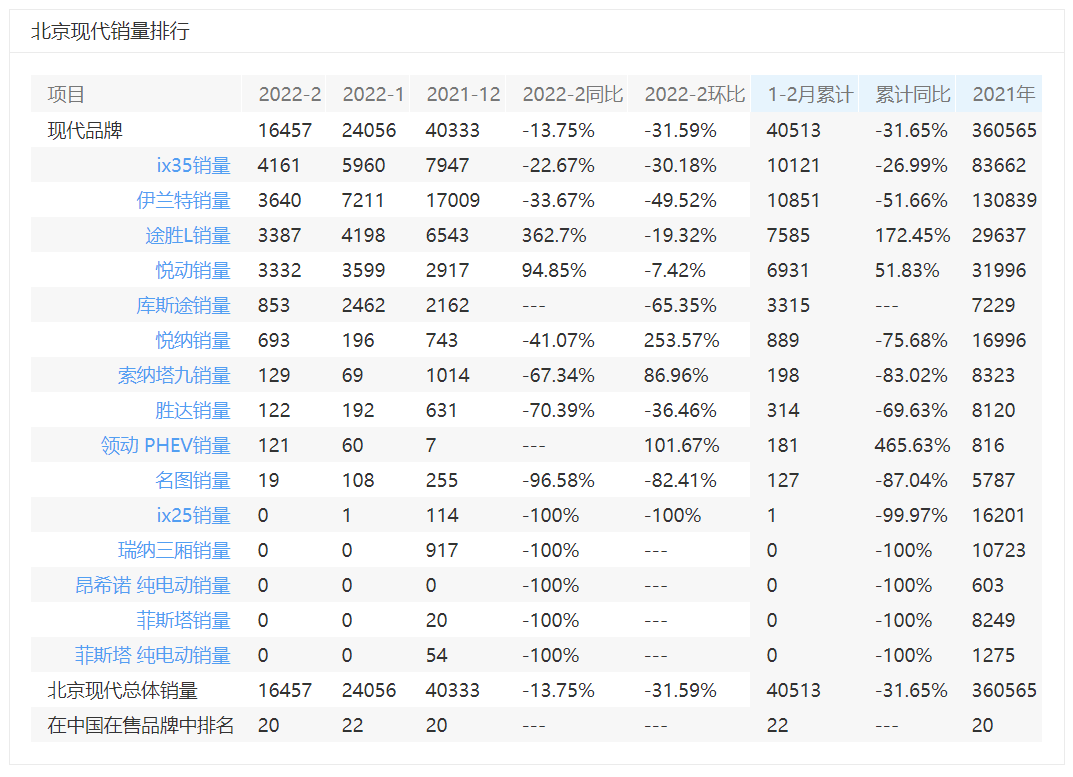Click the 现代品牌 row label

(85, 131)
